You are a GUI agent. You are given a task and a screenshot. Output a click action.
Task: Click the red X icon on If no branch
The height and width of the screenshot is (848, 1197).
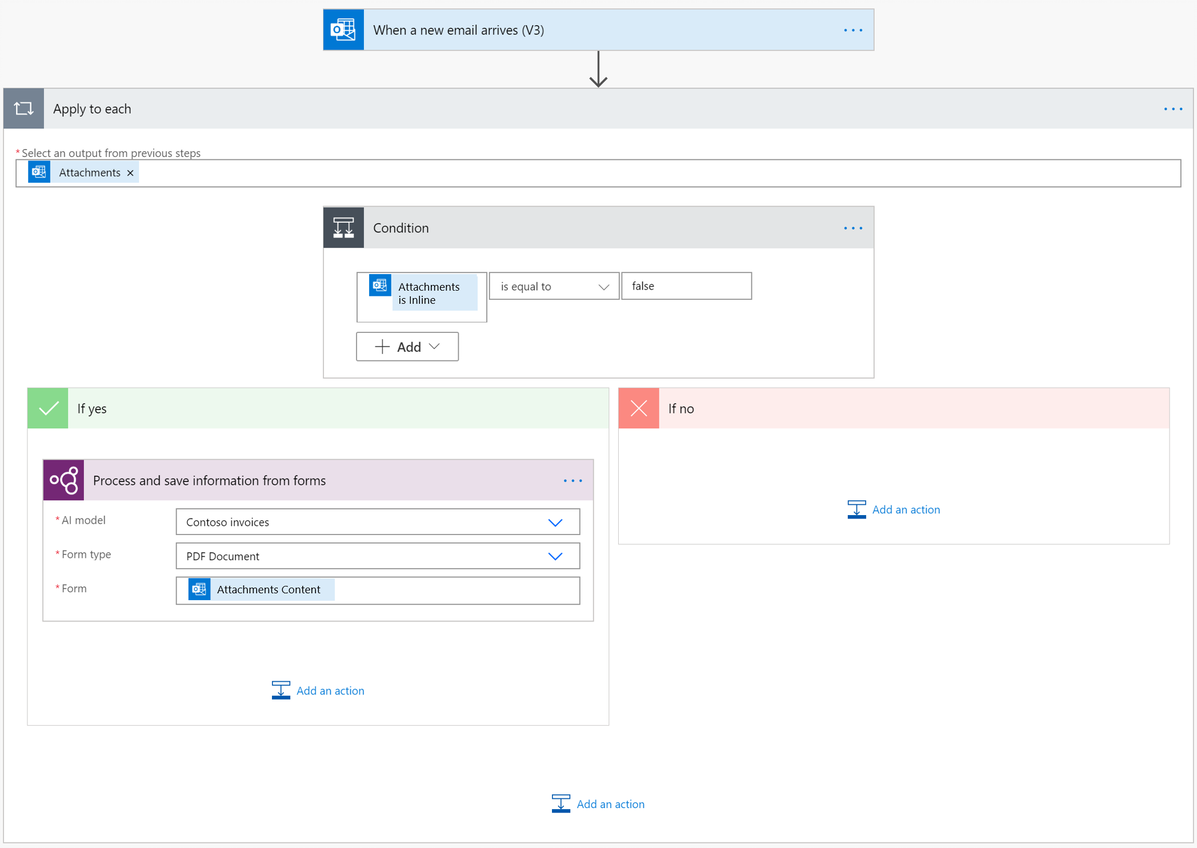[638, 408]
